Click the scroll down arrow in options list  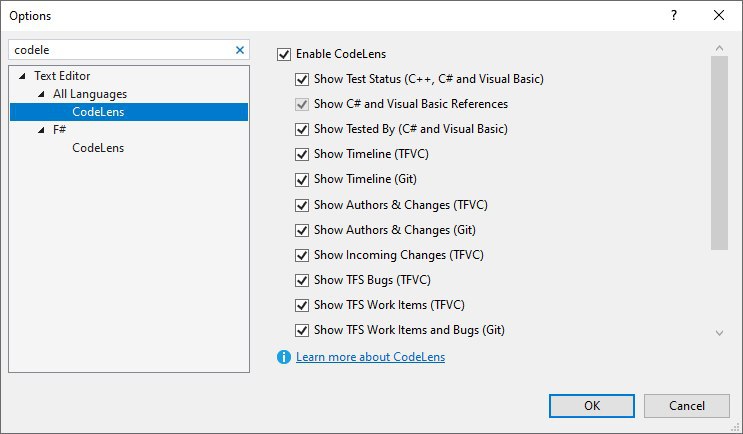[719, 333]
